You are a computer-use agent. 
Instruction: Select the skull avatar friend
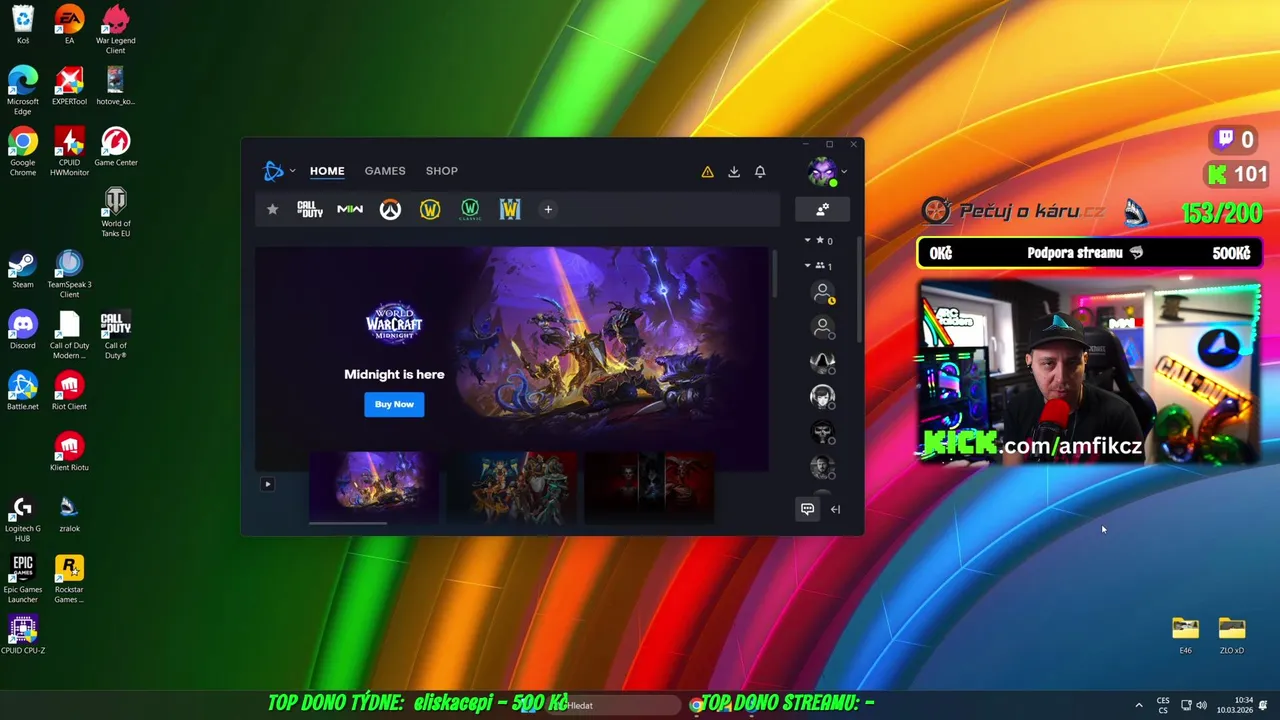pyautogui.click(x=822, y=431)
